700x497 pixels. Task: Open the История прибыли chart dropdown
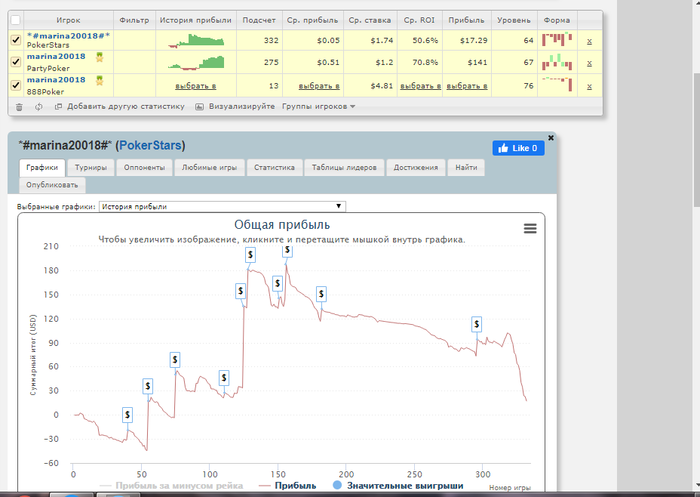[222, 206]
